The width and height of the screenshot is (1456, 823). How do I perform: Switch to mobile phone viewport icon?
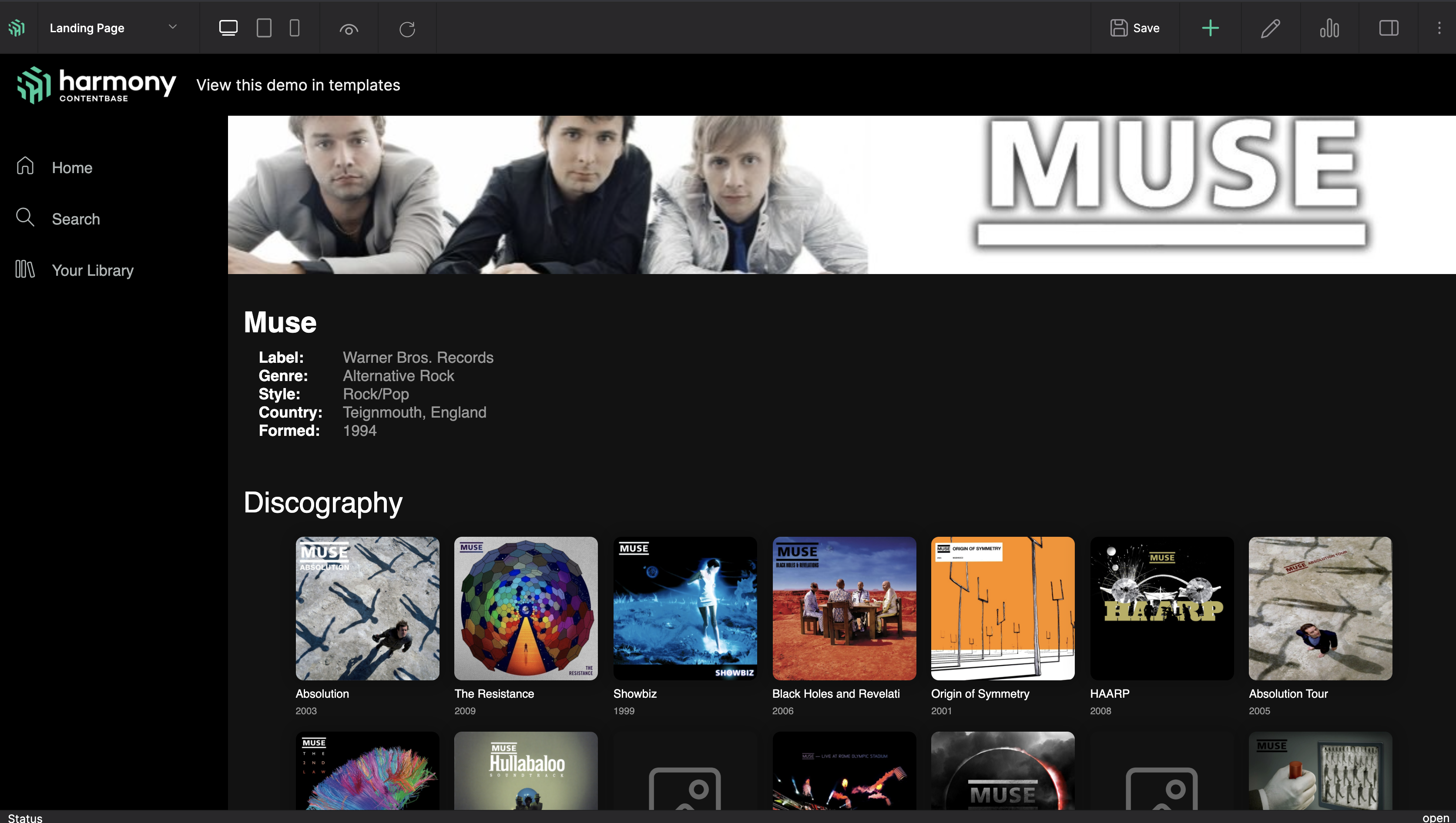(x=295, y=28)
